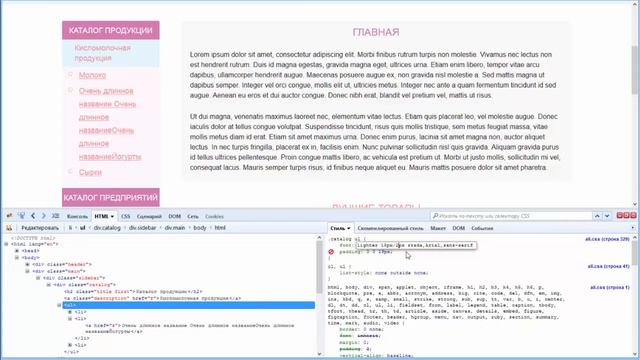Open the DOM main panel tab
This screenshot has width=640, height=360.
pyautogui.click(x=174, y=216)
